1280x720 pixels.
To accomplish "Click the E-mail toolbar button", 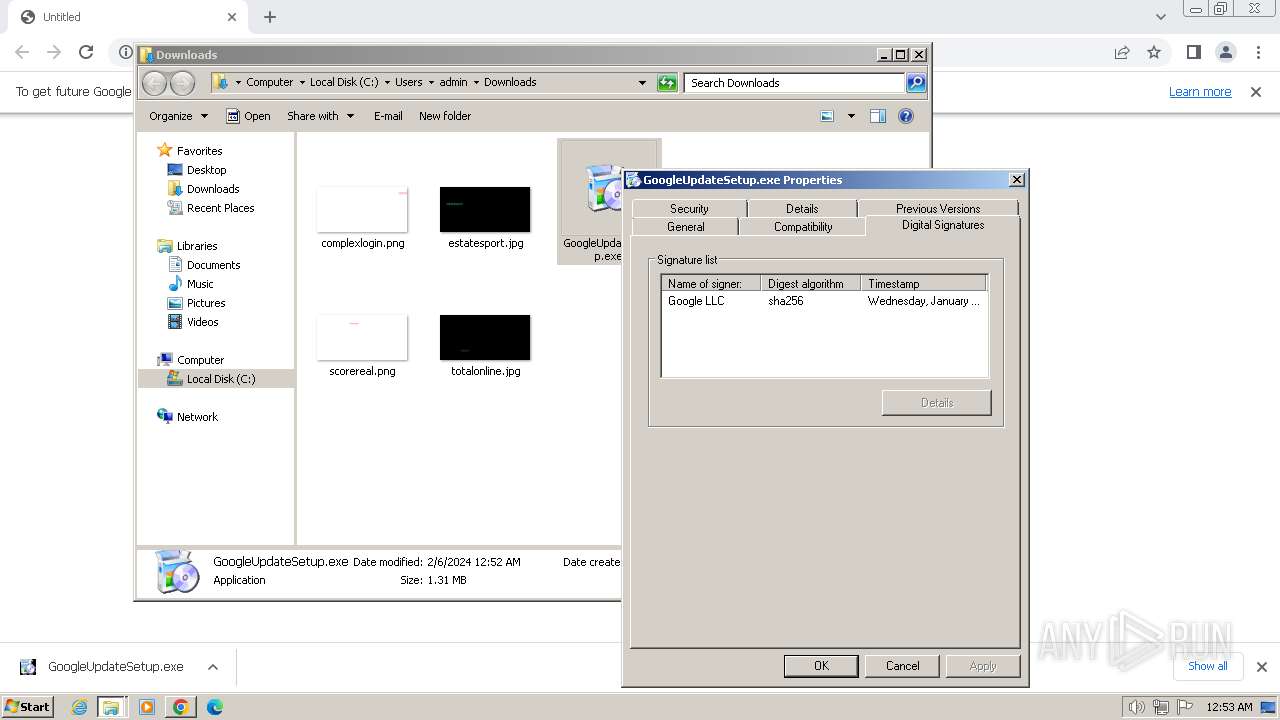I will click(x=388, y=116).
